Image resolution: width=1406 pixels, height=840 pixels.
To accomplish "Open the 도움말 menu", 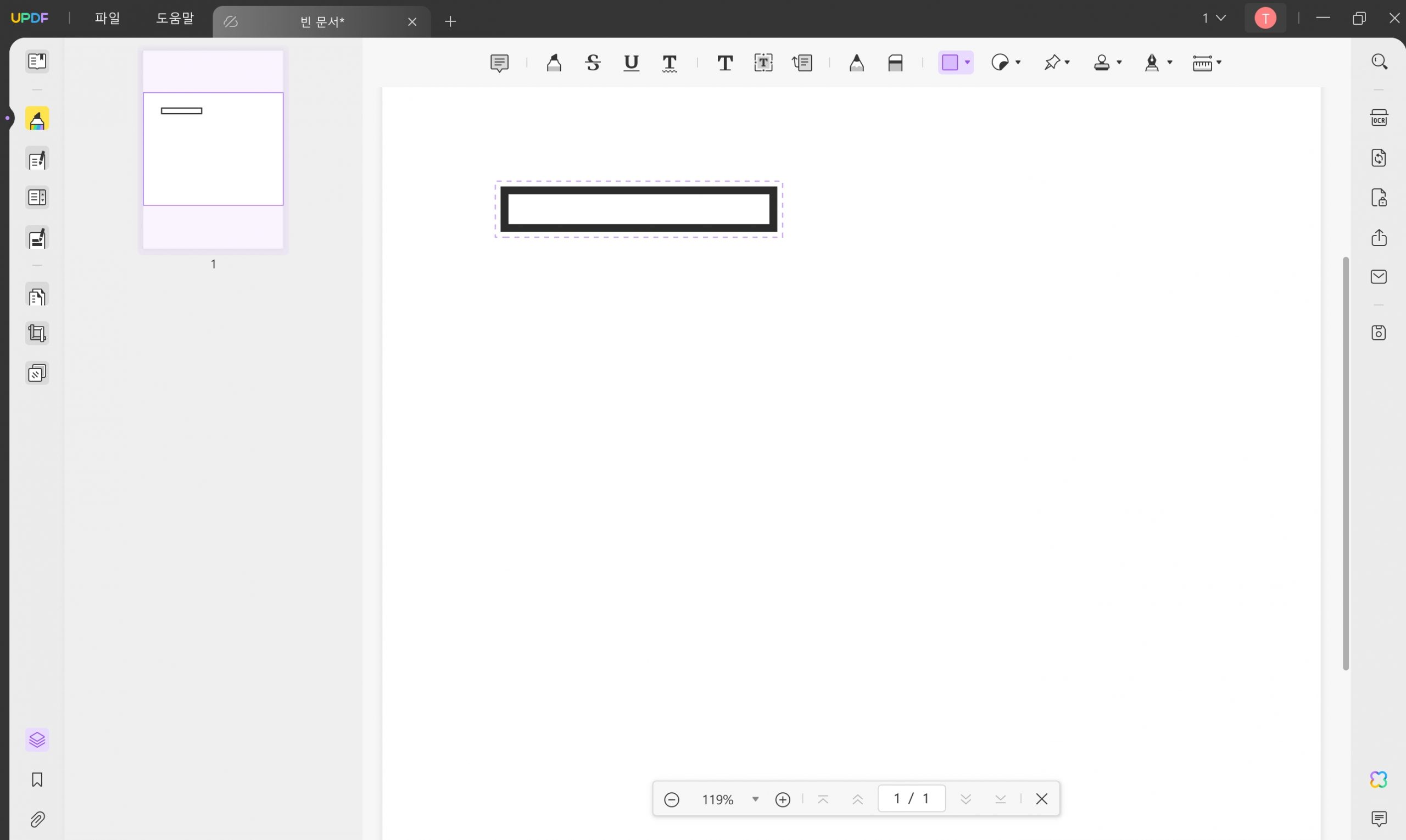I will (175, 19).
